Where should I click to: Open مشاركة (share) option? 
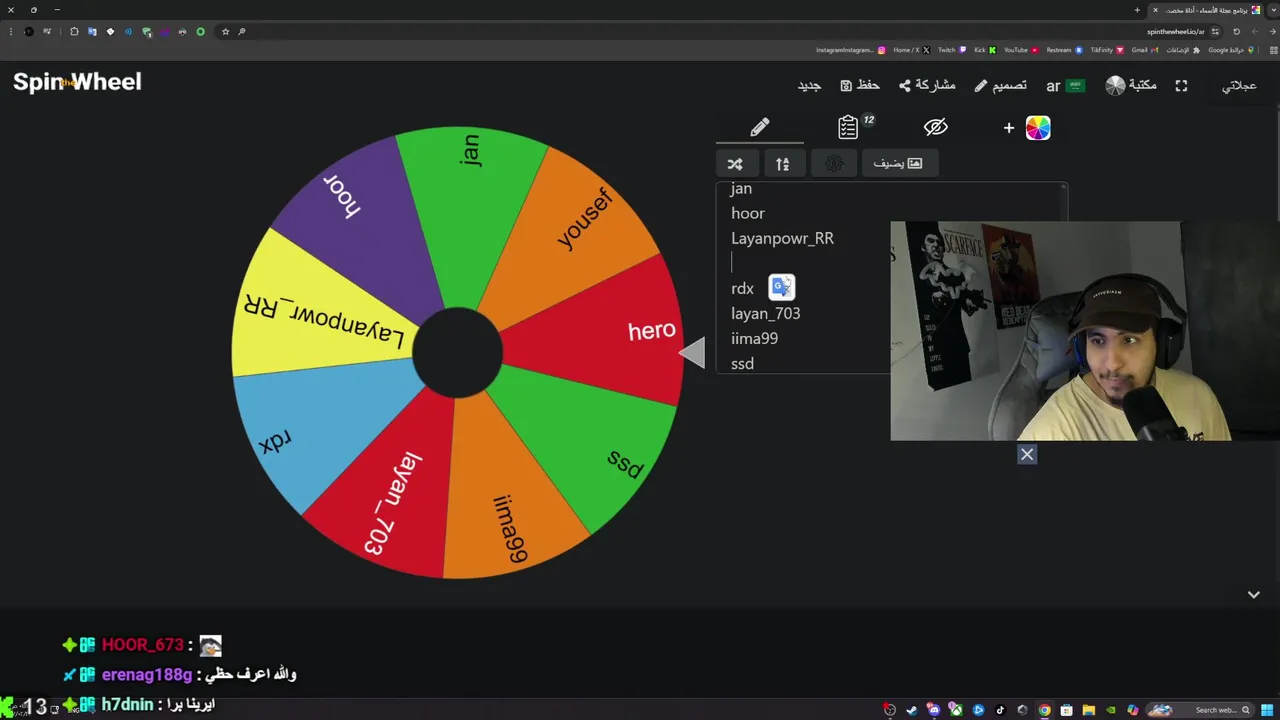click(x=927, y=86)
